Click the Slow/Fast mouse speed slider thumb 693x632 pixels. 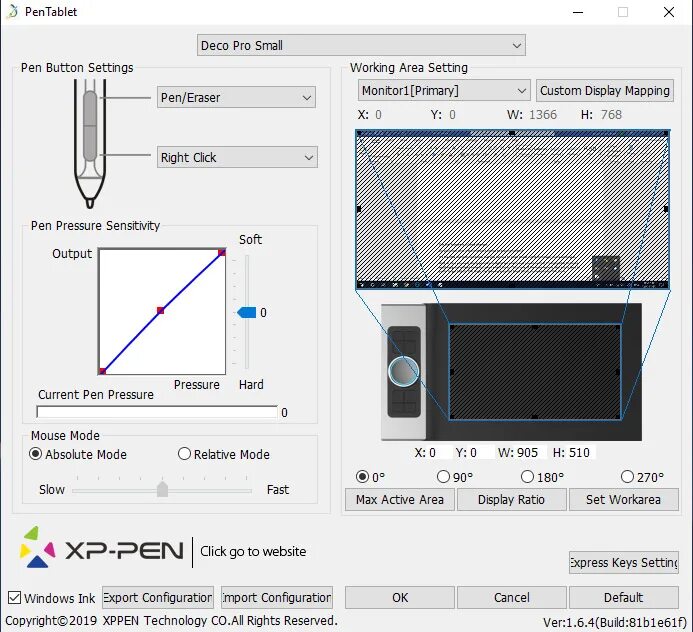(162, 489)
